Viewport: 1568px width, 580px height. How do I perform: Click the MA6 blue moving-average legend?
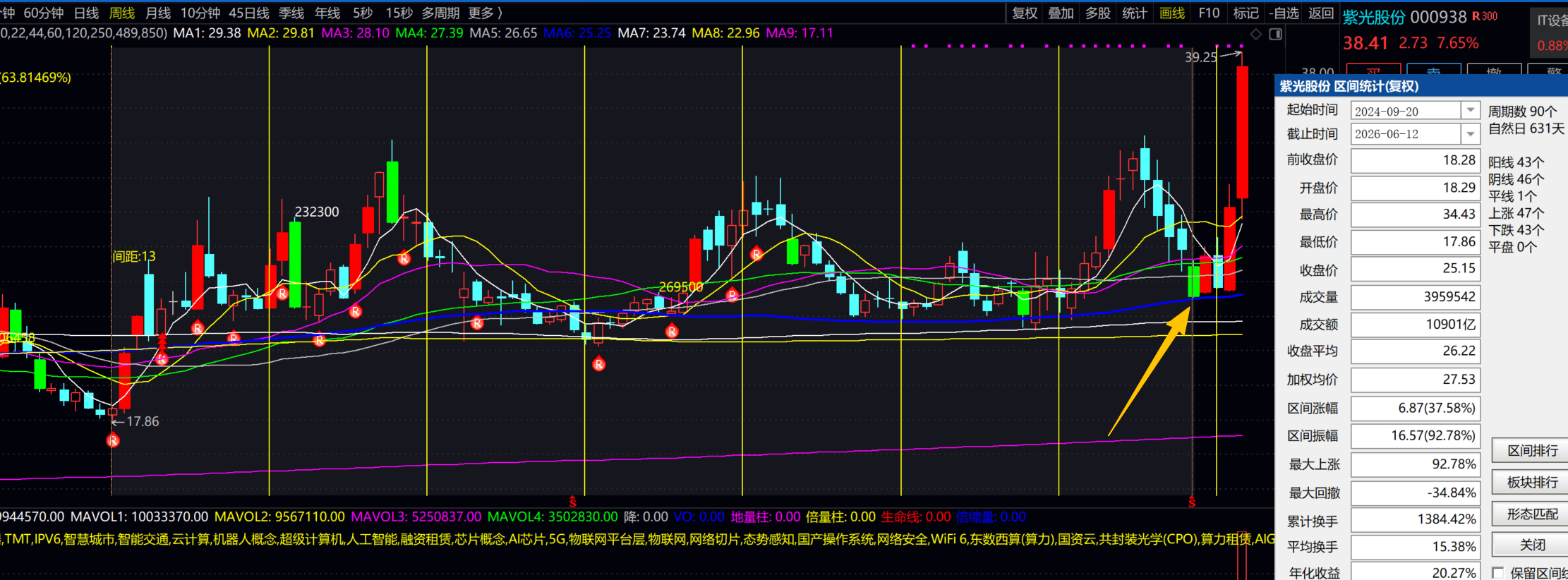pos(577,33)
